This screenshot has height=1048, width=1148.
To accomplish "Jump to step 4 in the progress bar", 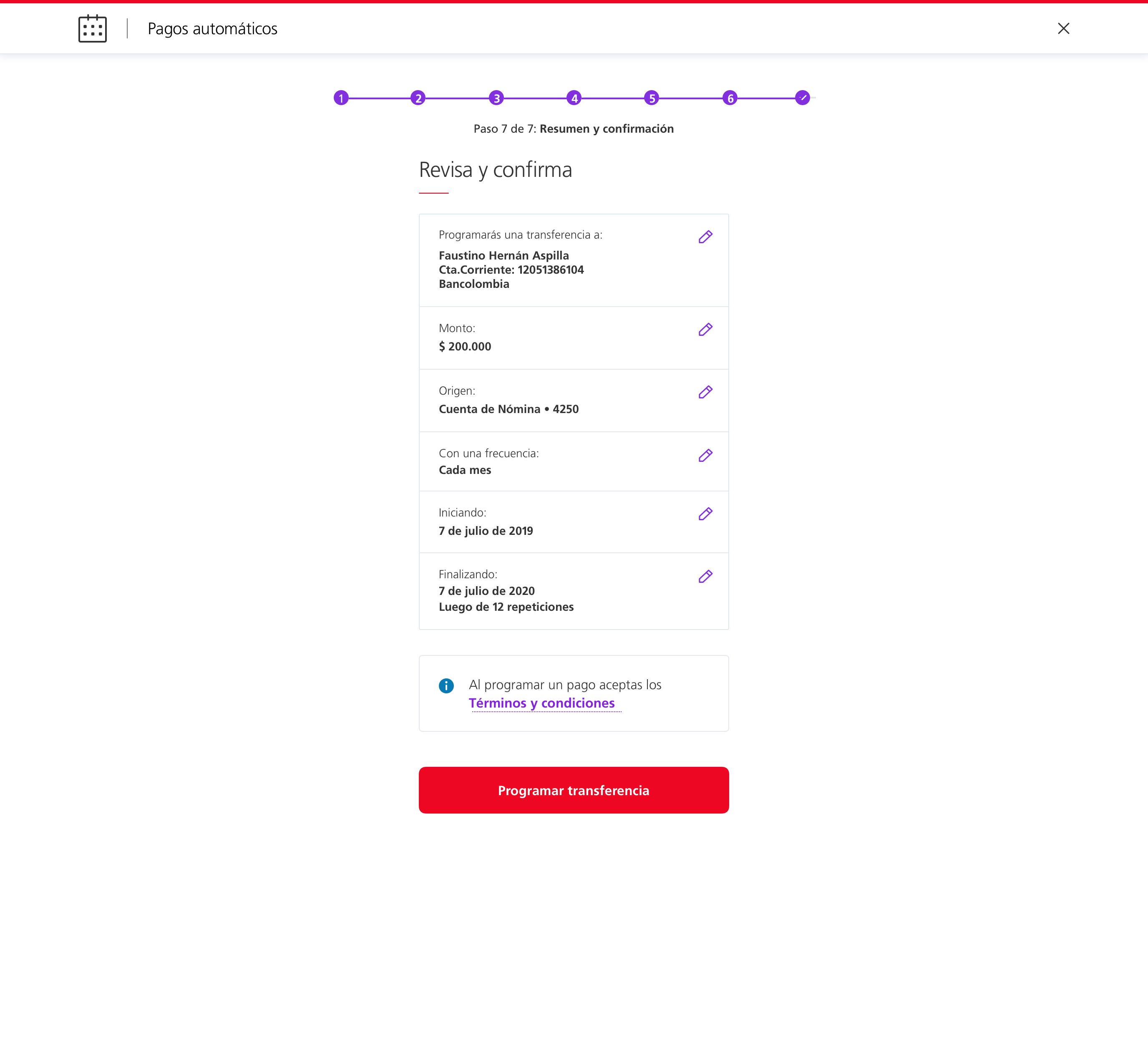I will tap(574, 98).
